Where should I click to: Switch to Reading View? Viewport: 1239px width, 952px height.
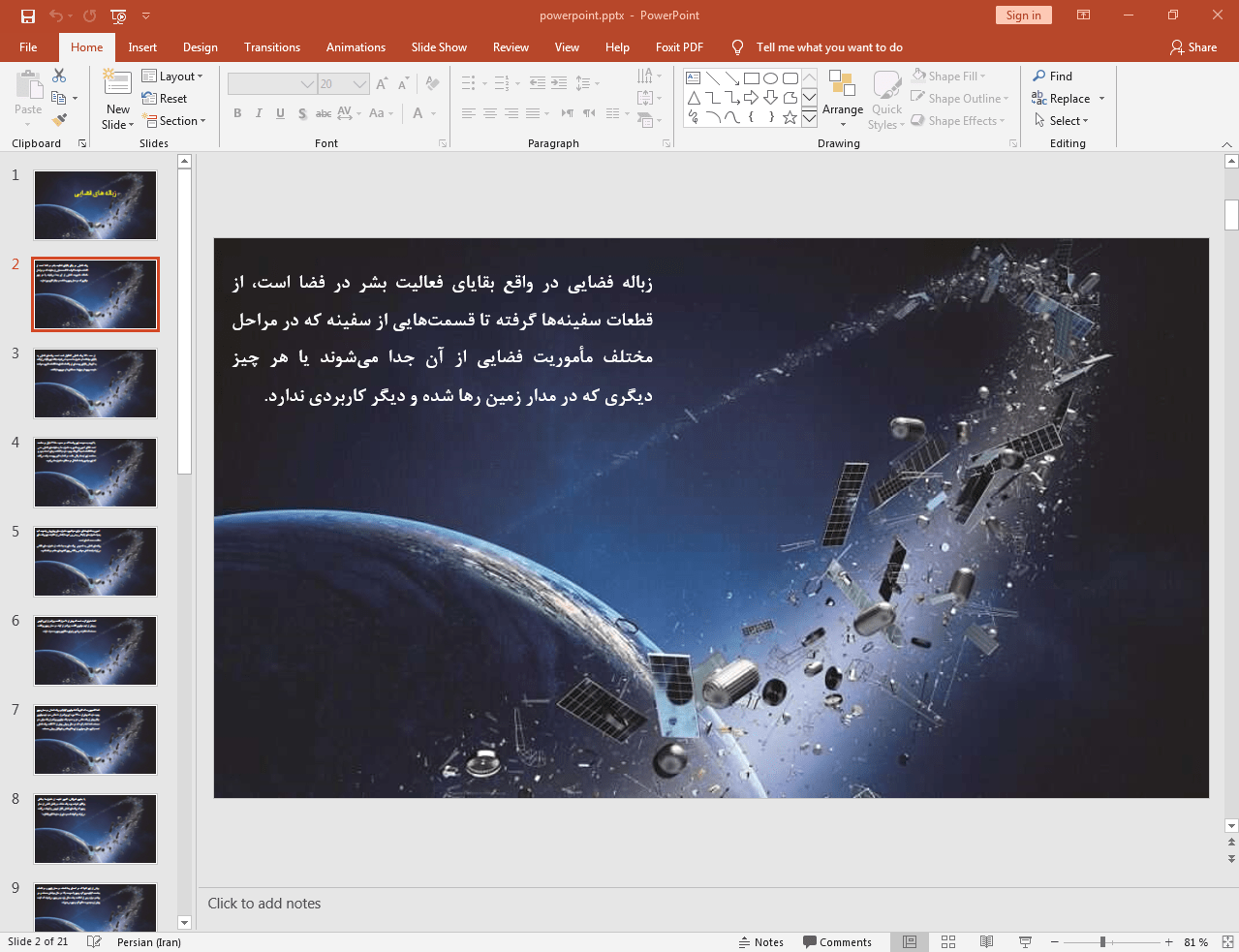point(986,941)
